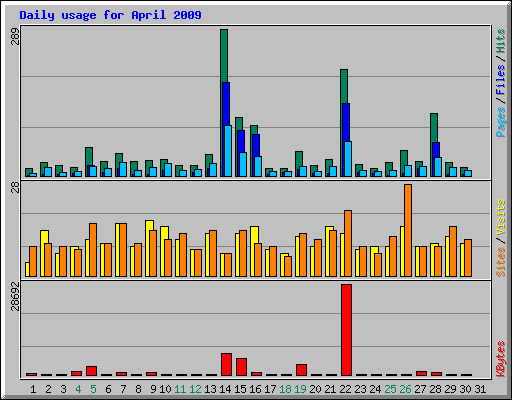Image resolution: width=512 pixels, height=400 pixels.
Task: Click day '1' on the x-axis
Action: point(33,389)
